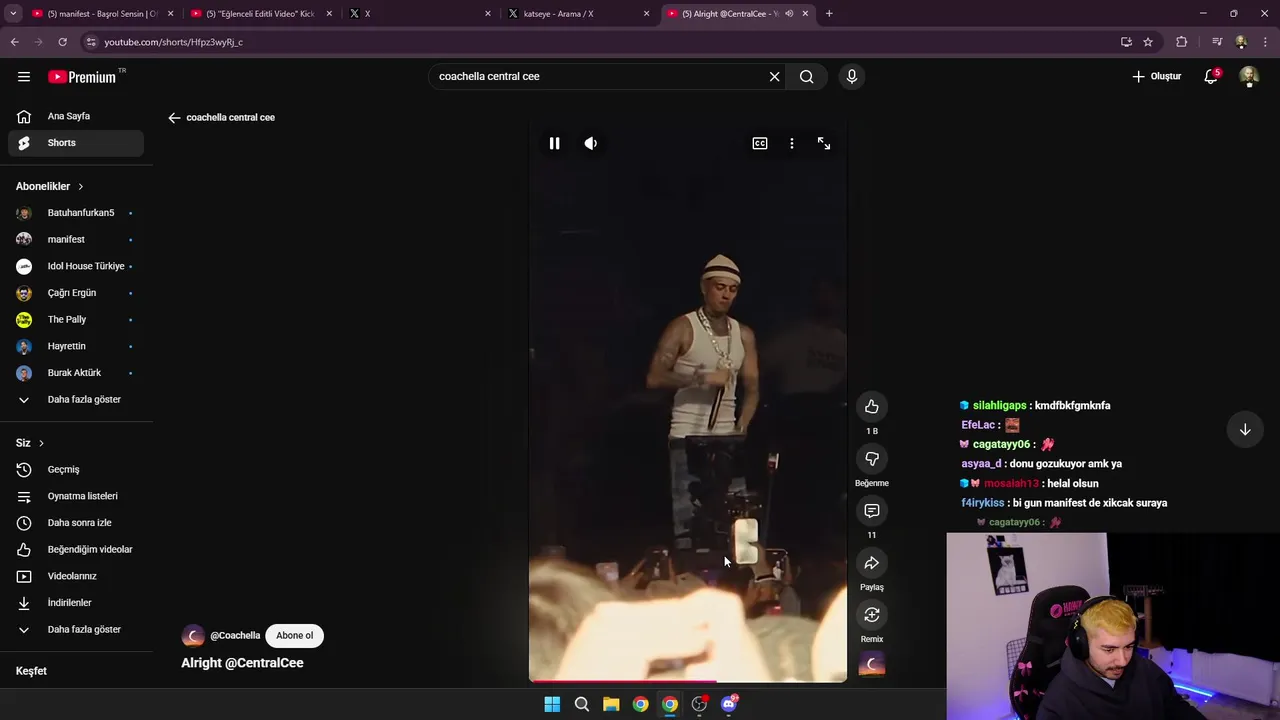Screen dimensions: 1280x720
Task: Open The Pally channel
Action: tap(76, 319)
